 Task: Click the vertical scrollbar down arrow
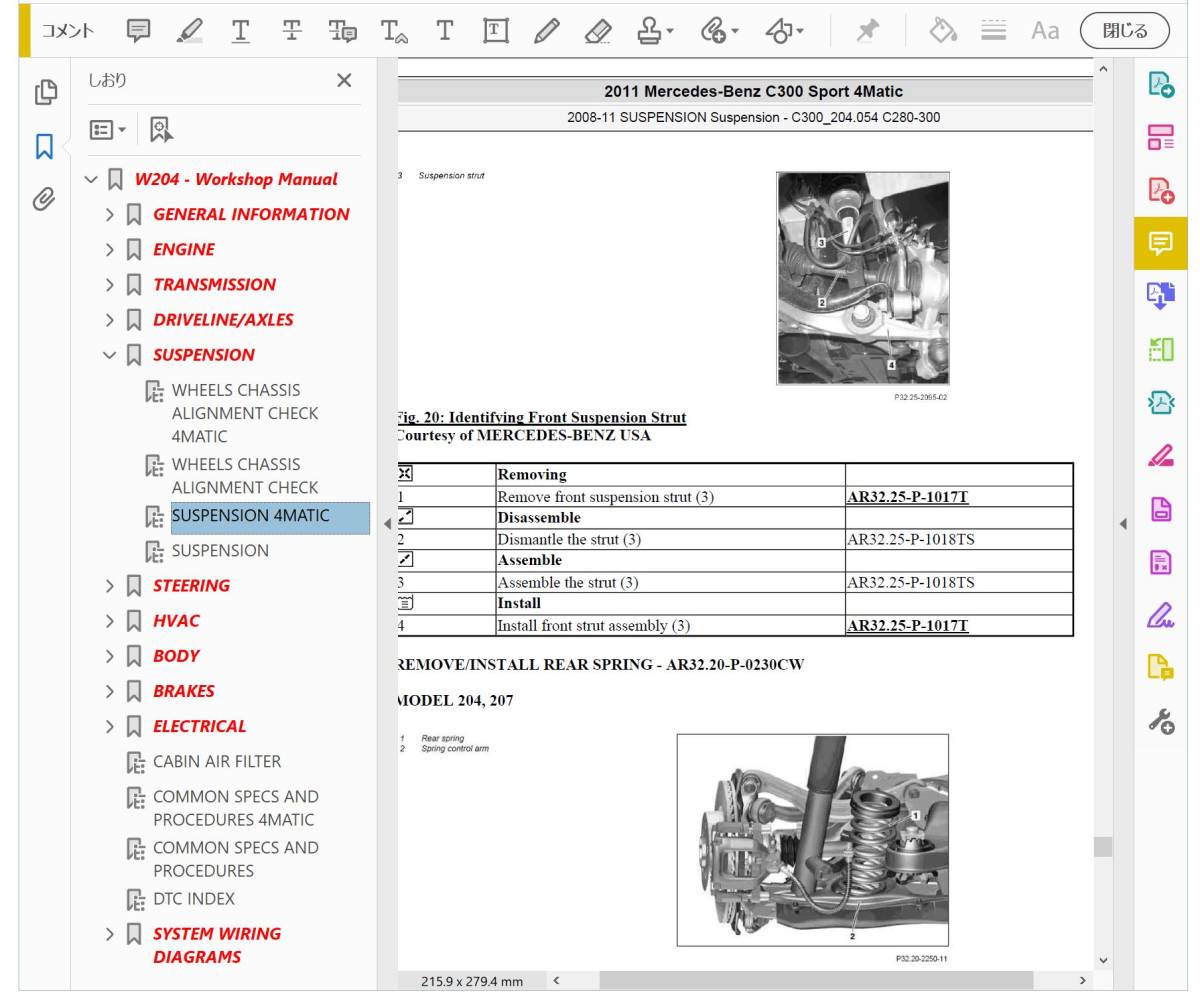point(1103,960)
